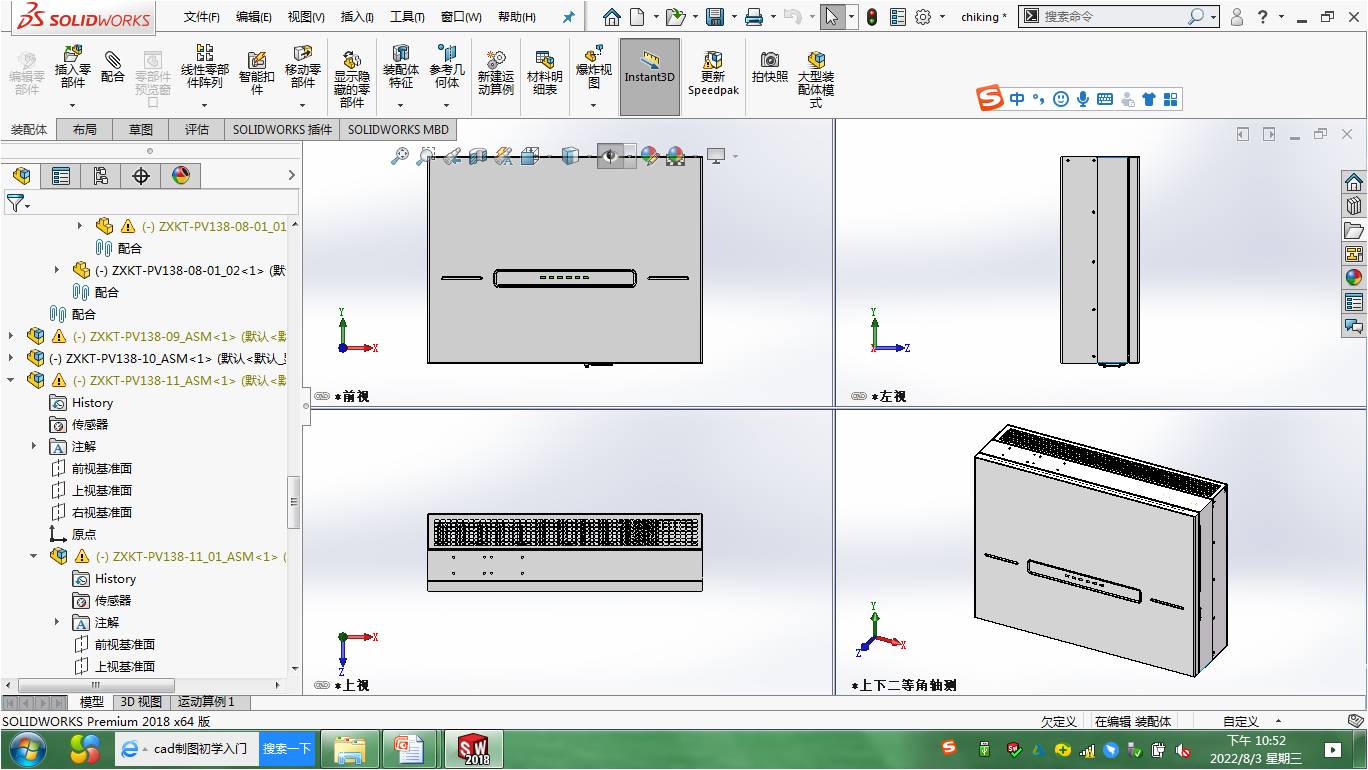1368x770 pixels.
Task: Click the 材料明细表 icon
Action: pyautogui.click(x=544, y=68)
